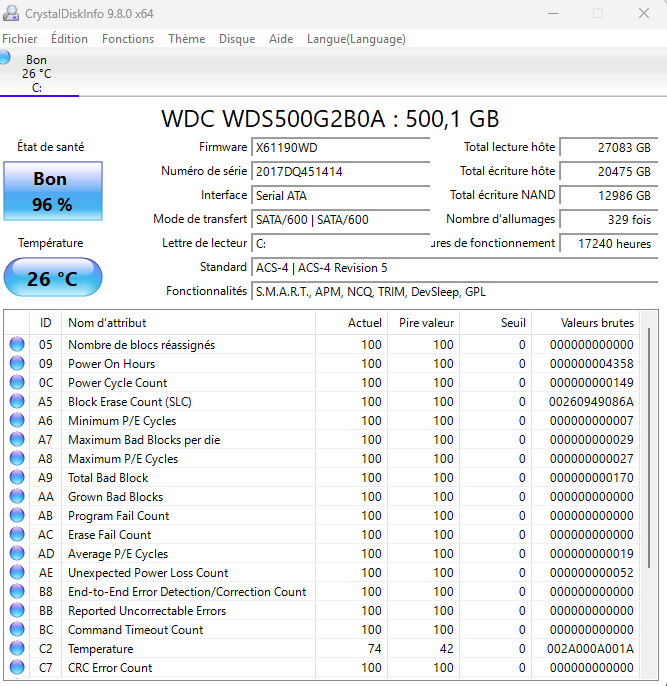Viewport: 667px width, 686px height.
Task: Click status orb for Block Erase Count (SLC)
Action: 17,401
